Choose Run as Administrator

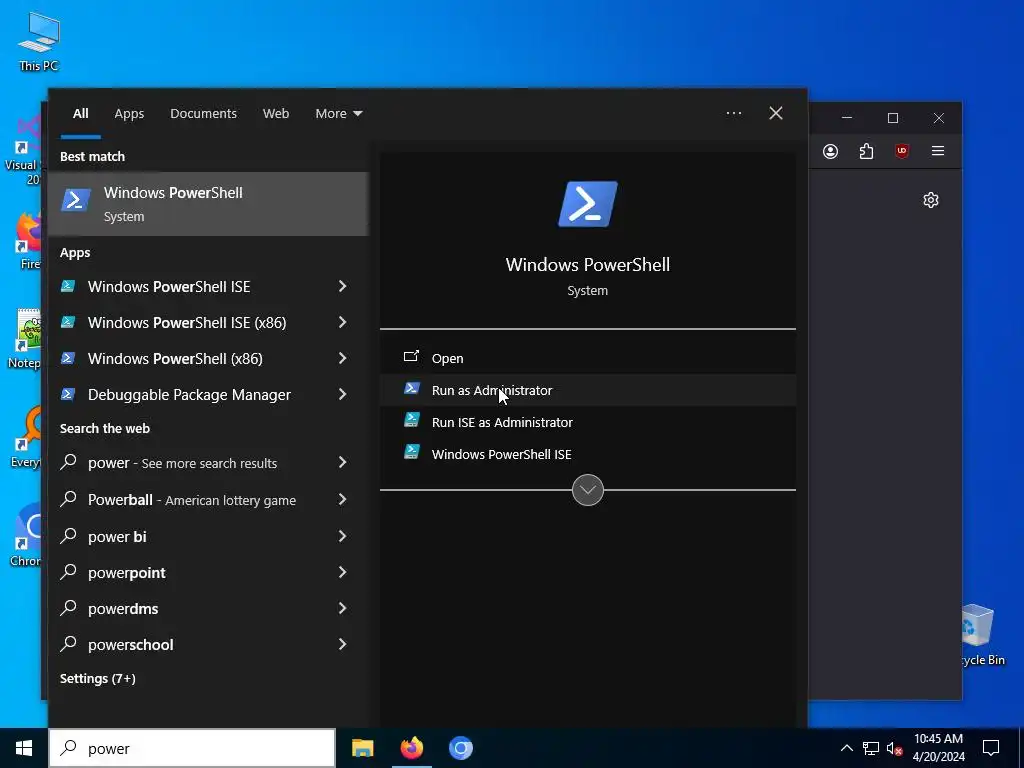click(588, 390)
